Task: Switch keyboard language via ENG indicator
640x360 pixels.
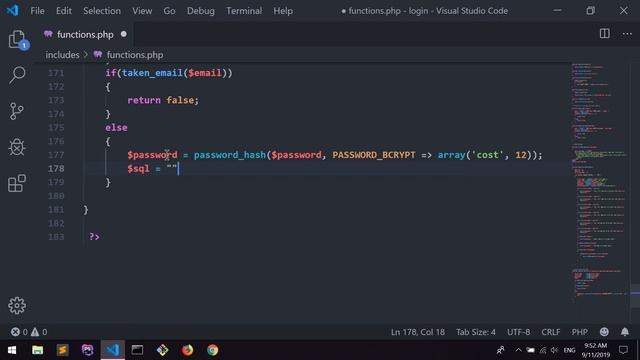Action: [569, 350]
